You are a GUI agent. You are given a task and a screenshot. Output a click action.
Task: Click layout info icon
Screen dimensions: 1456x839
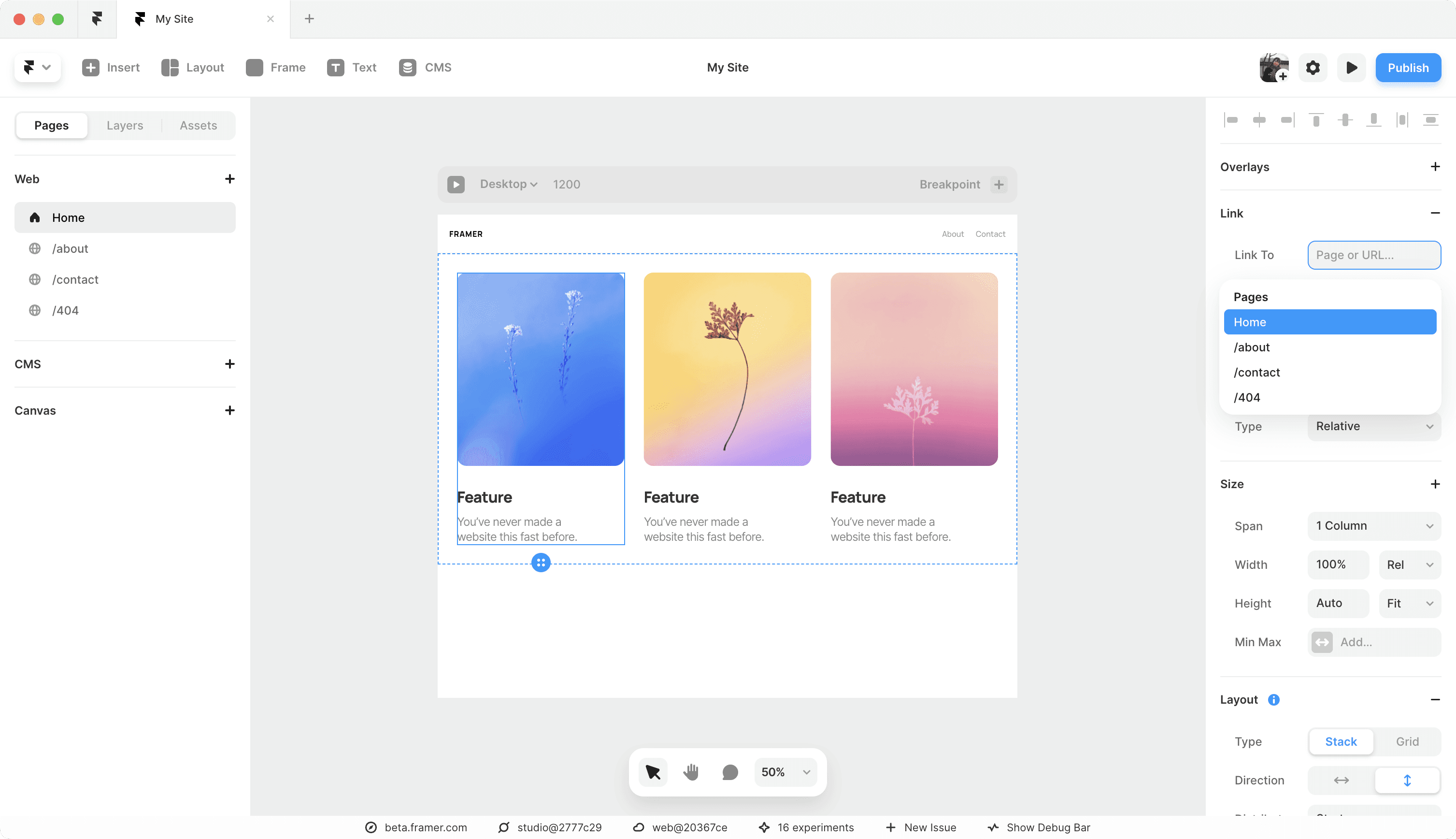point(1274,699)
